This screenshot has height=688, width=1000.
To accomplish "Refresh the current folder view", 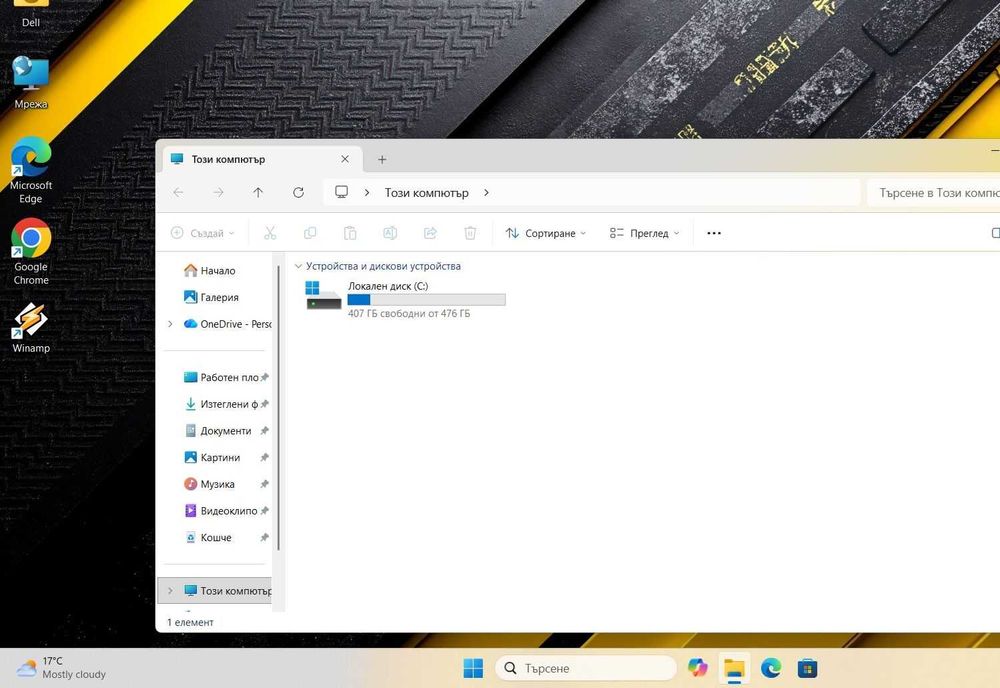I will coord(298,193).
